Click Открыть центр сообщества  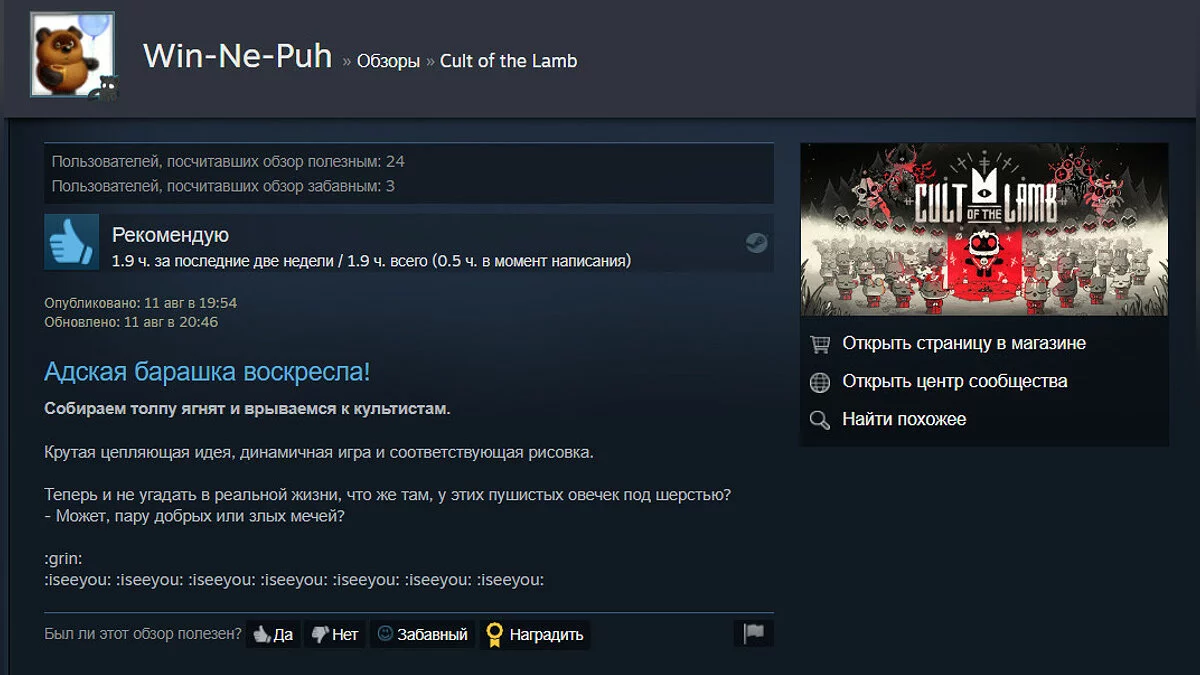coord(955,381)
